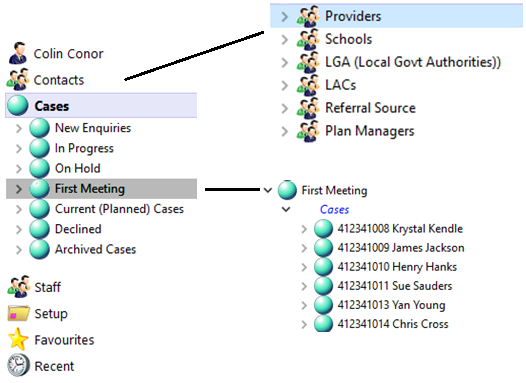Collapse the expanded First Meeting node

[x=267, y=190]
